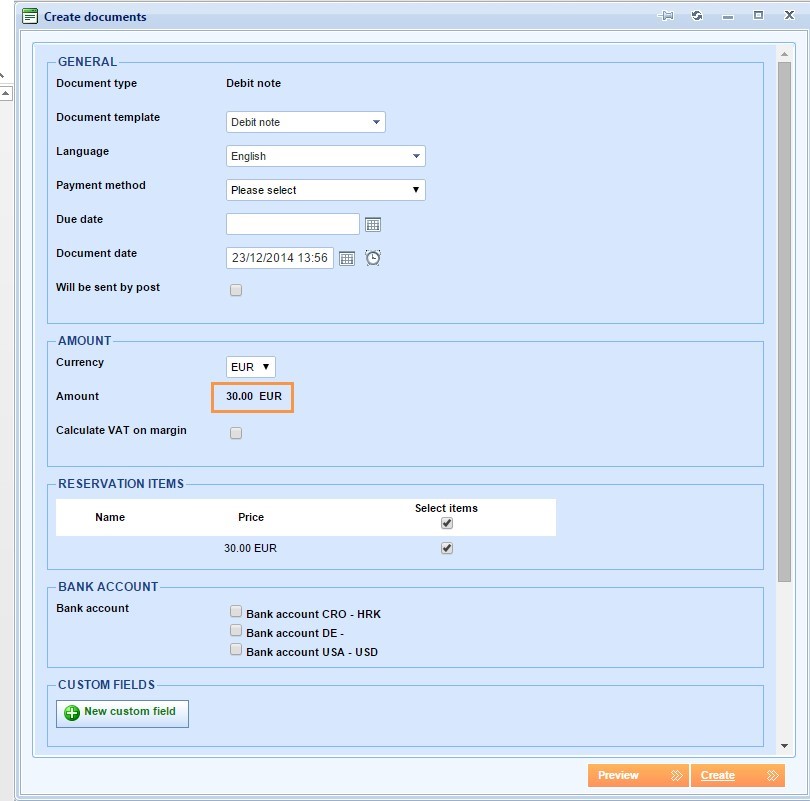
Task: Open the Payment method dropdown
Action: 326,190
